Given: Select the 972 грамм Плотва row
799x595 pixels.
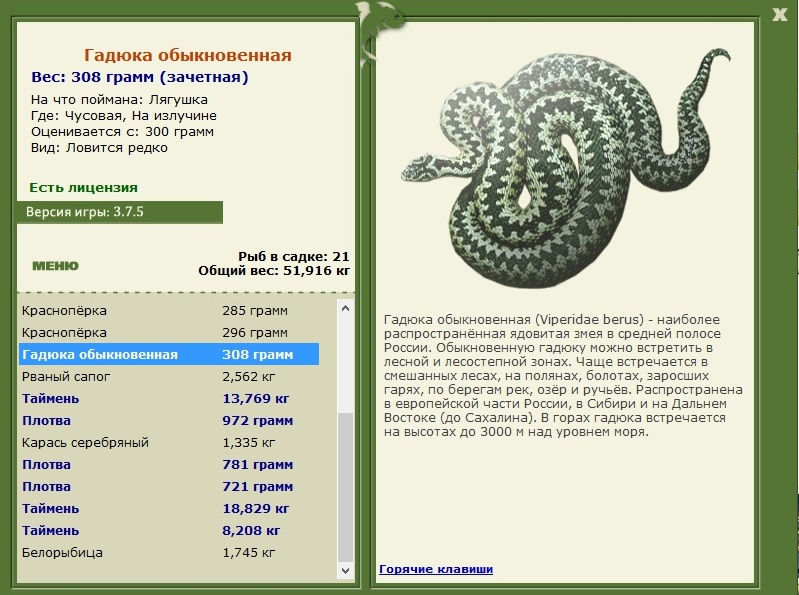Looking at the screenshot, I should click(169, 420).
